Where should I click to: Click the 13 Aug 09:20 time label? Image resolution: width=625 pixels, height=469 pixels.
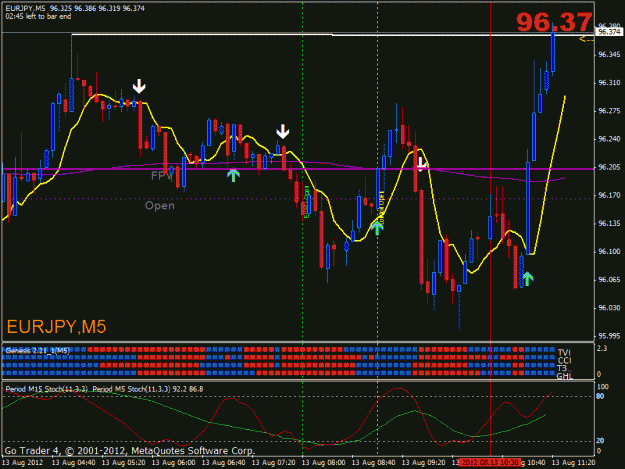pos(423,463)
